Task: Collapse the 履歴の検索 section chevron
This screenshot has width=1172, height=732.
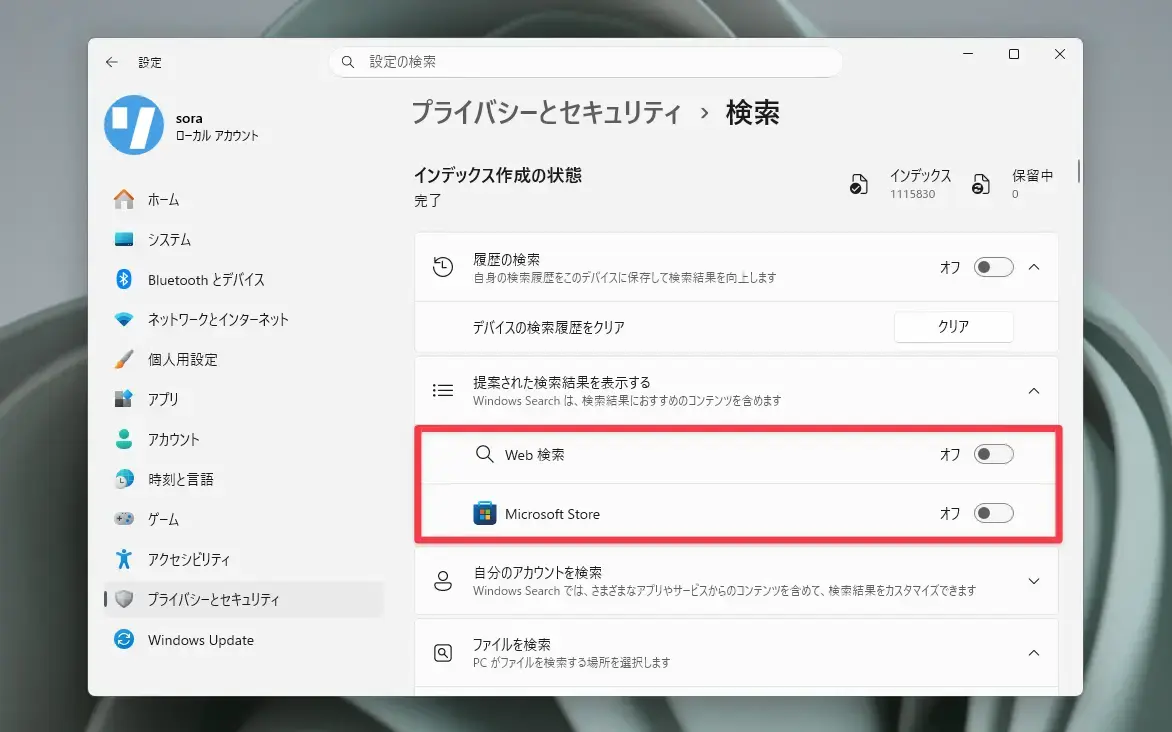Action: coord(1034,267)
